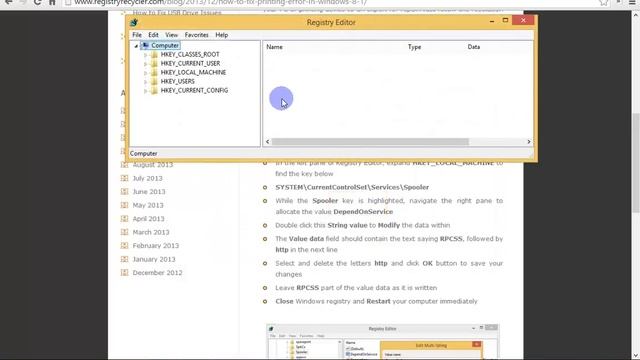The width and height of the screenshot is (640, 360).
Task: Click the browser back arrow
Action: click(8, 2)
